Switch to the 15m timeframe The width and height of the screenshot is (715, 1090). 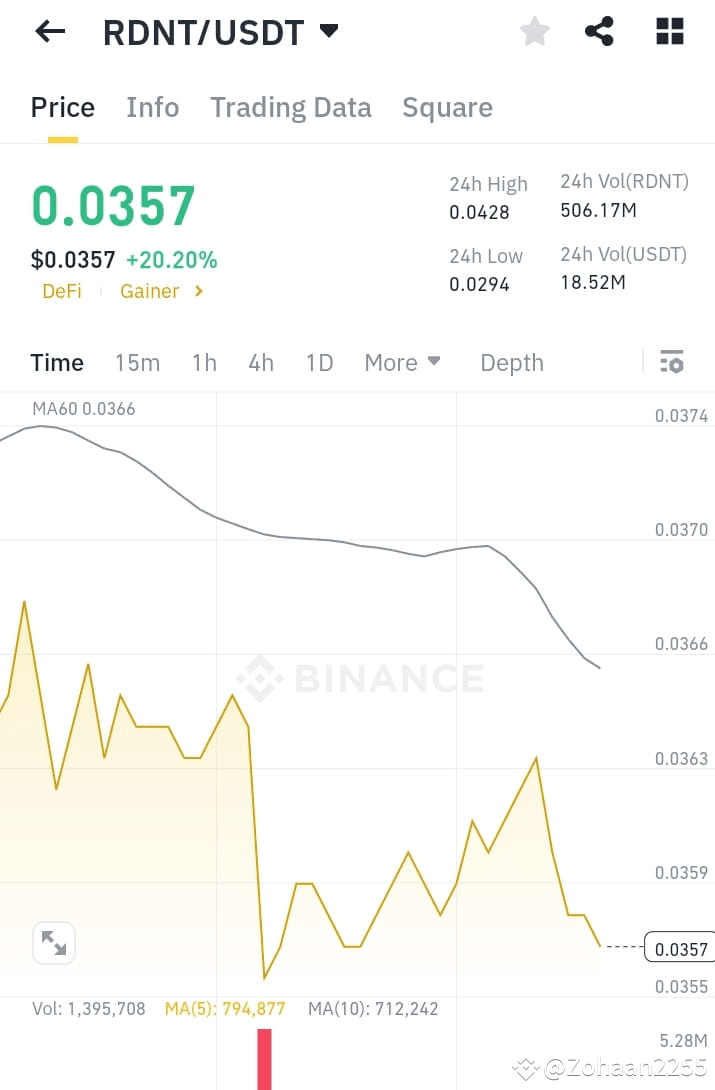(x=137, y=362)
